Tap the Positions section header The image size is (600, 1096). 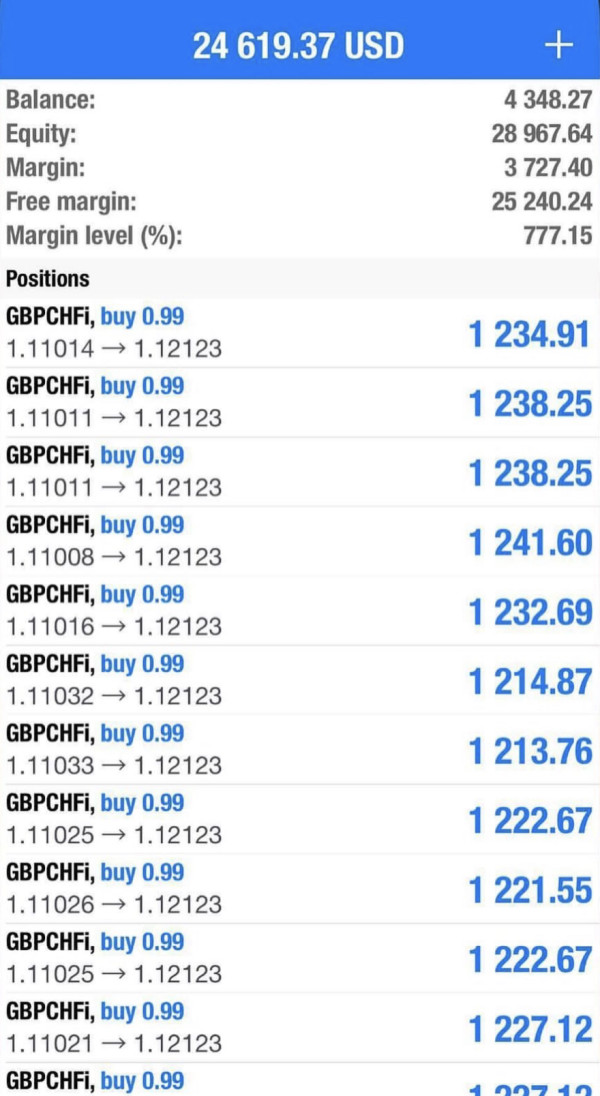(x=48, y=279)
